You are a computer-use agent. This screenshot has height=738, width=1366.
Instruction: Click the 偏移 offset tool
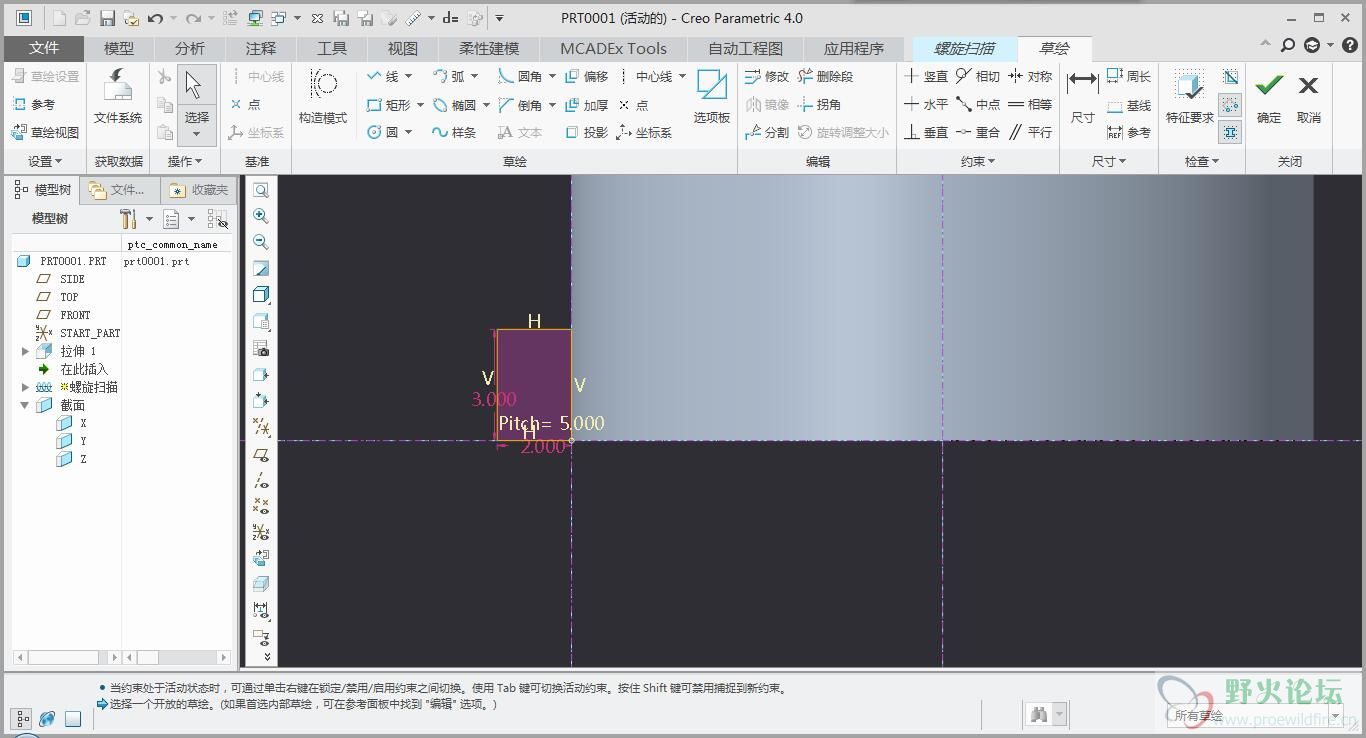(x=587, y=76)
